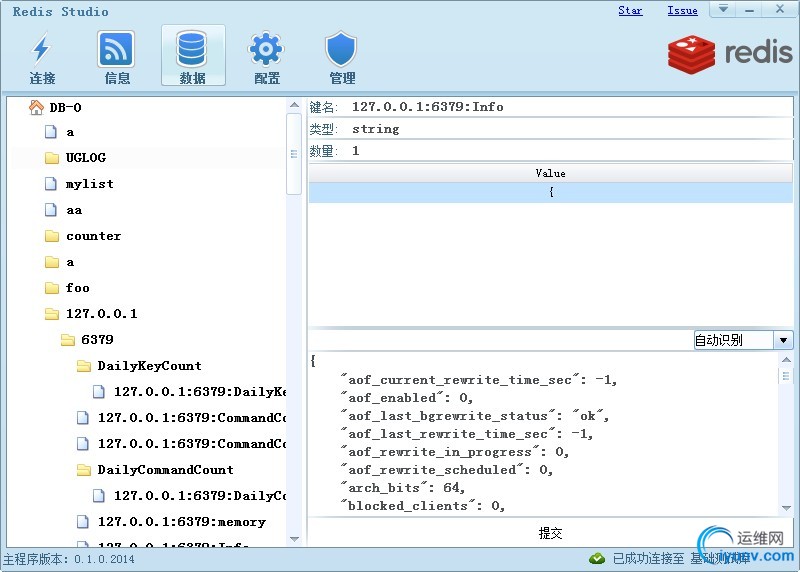Select the DB-0 tree node
This screenshot has height=572, width=800.
pos(65,108)
